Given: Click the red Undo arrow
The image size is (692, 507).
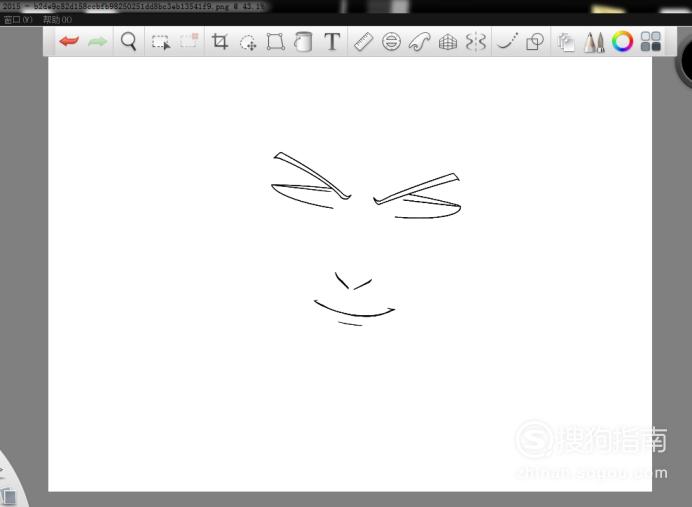Looking at the screenshot, I should click(68, 41).
